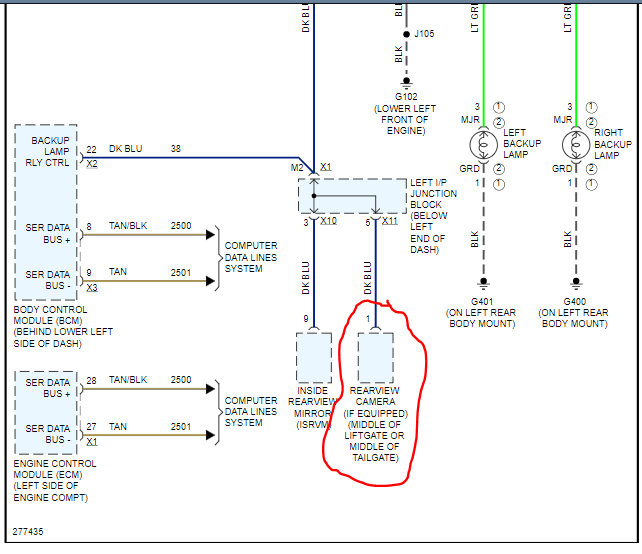Click the "LEFT BACKUP LAMP" label
Viewport: 642px width, 554px height.
pyautogui.click(x=522, y=144)
